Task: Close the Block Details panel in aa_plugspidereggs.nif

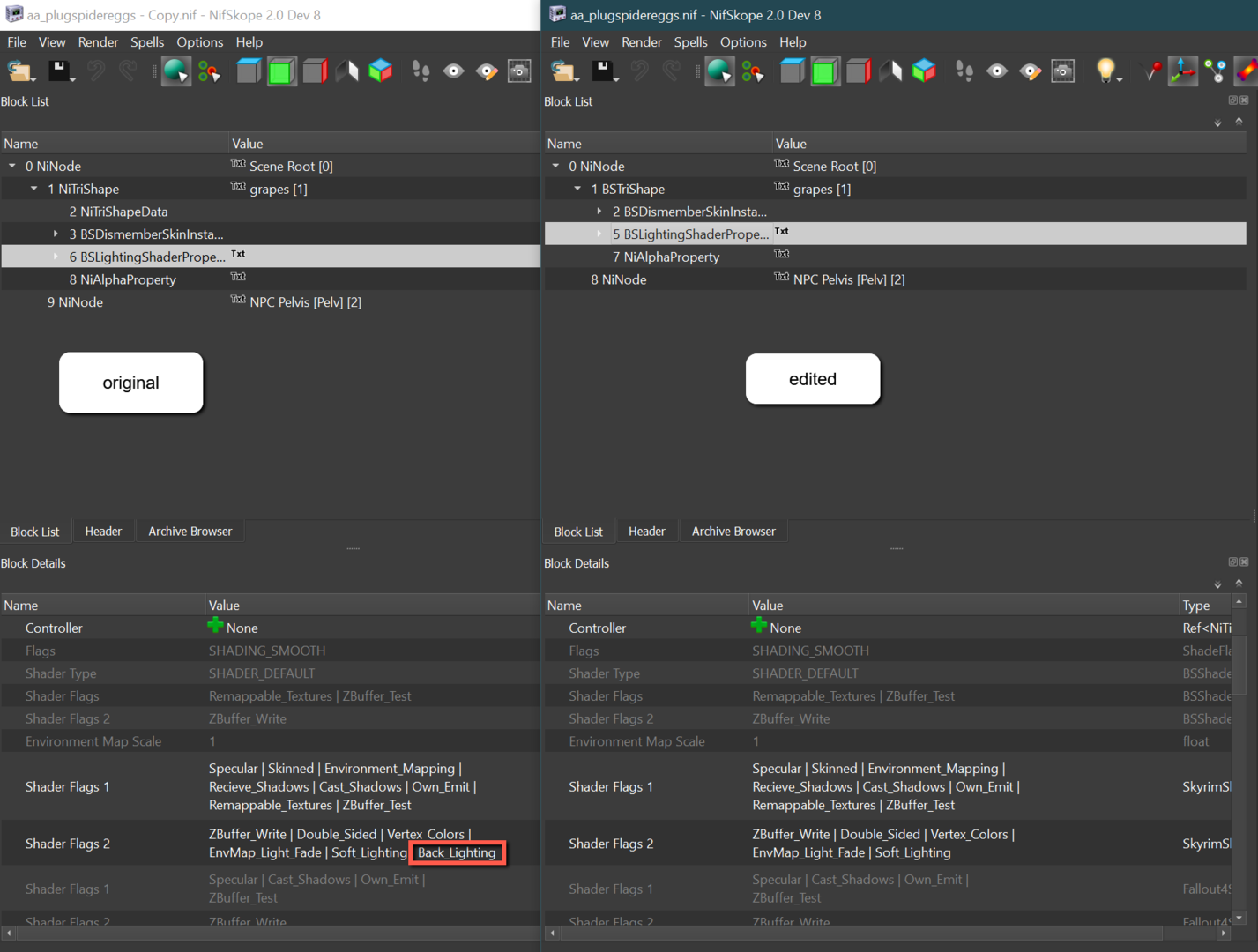Action: (1244, 562)
